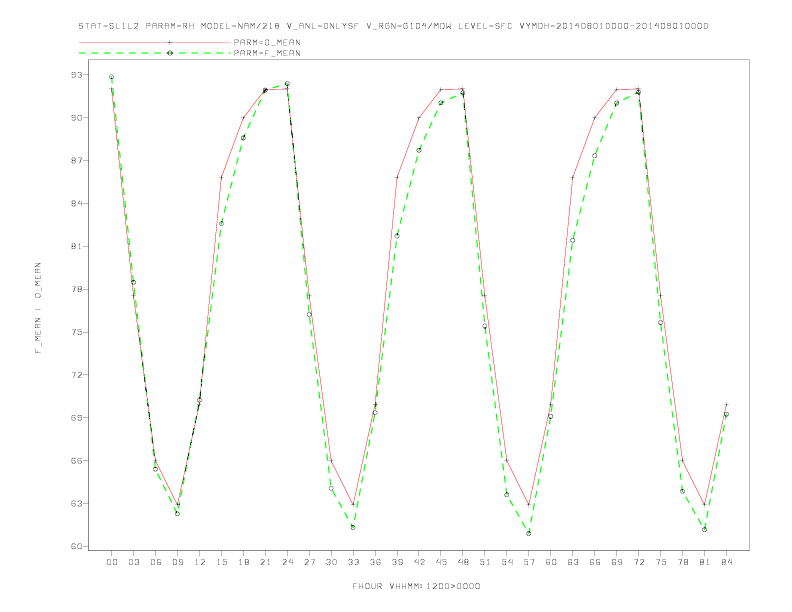Click the x-axis forecast hour label 12
Screen dimensions: 792x612
[x=200, y=562]
